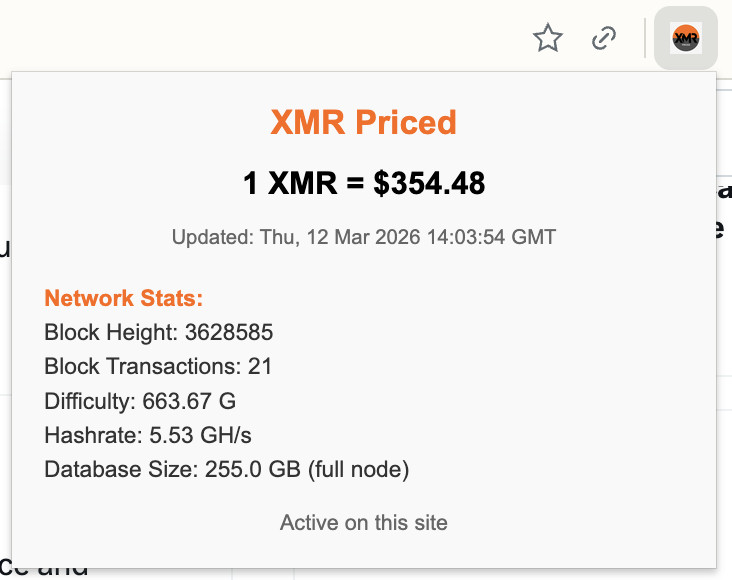The height and width of the screenshot is (580, 732).
Task: Click the Network Stats heading
Action: tap(124, 298)
